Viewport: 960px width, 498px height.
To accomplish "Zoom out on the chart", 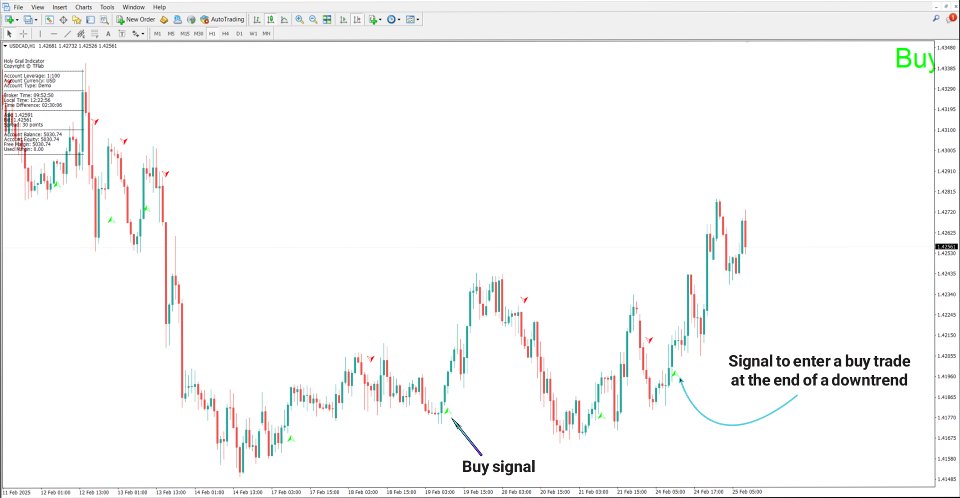I will pyautogui.click(x=313, y=20).
